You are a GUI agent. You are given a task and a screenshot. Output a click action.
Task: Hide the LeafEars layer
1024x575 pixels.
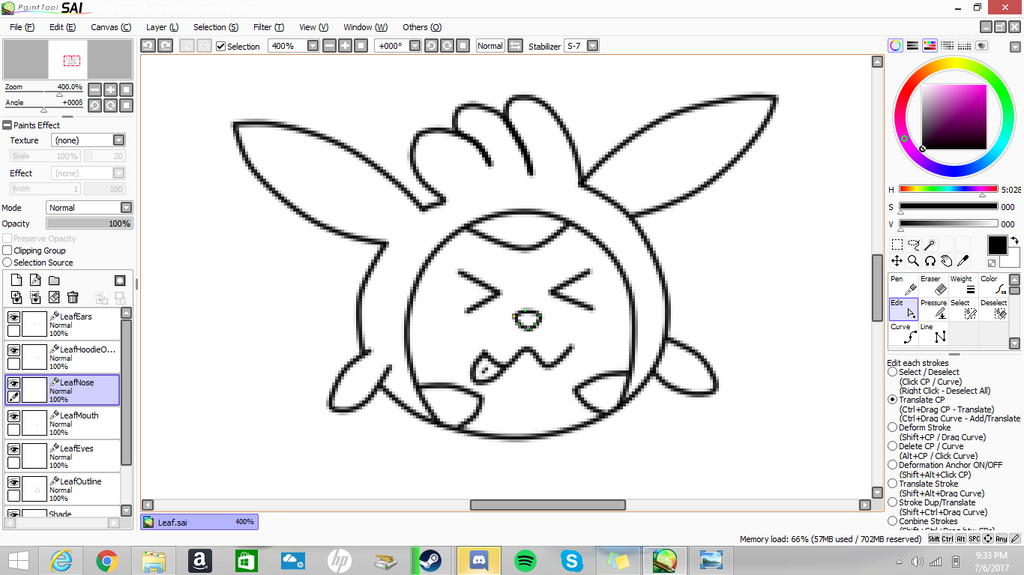pyautogui.click(x=14, y=317)
